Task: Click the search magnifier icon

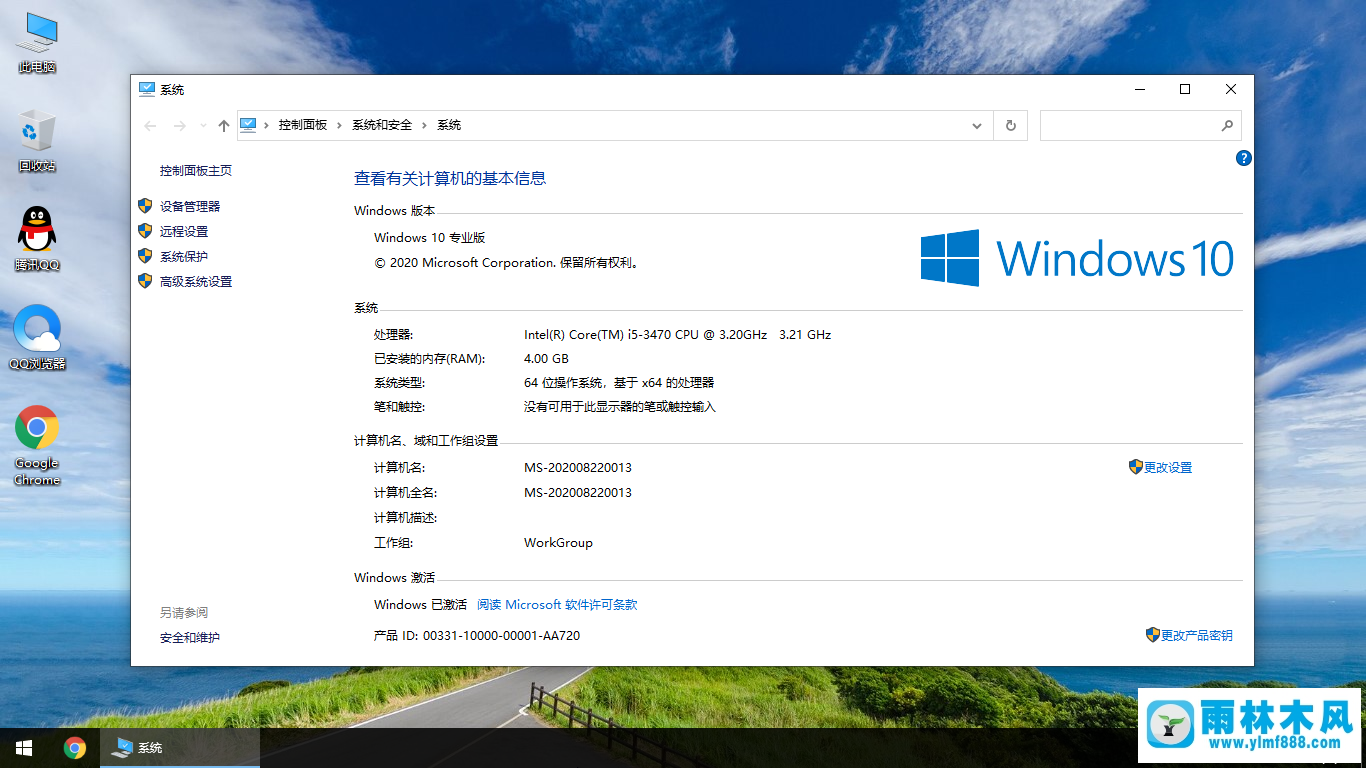Action: point(1227,125)
